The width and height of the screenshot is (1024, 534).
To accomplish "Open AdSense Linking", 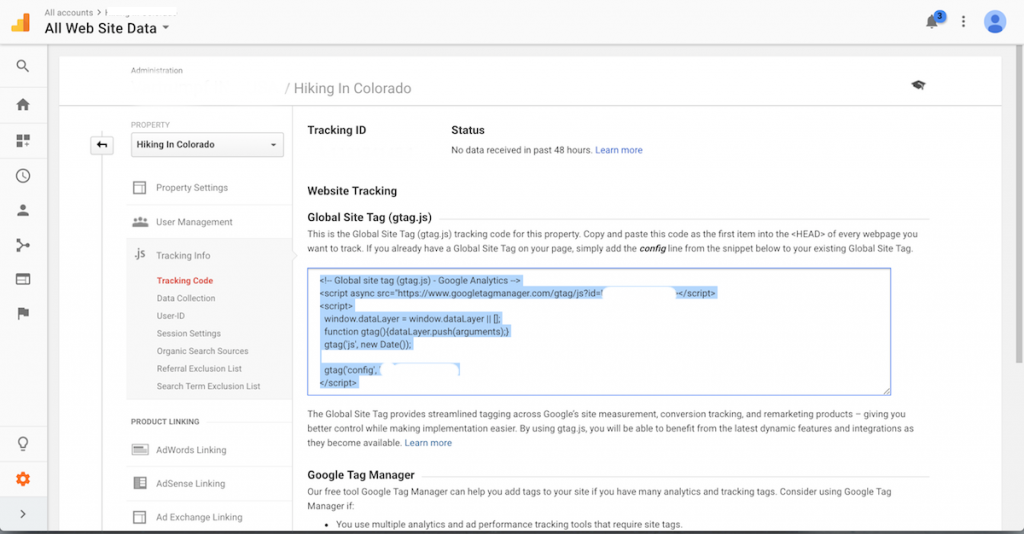I will click(x=191, y=484).
